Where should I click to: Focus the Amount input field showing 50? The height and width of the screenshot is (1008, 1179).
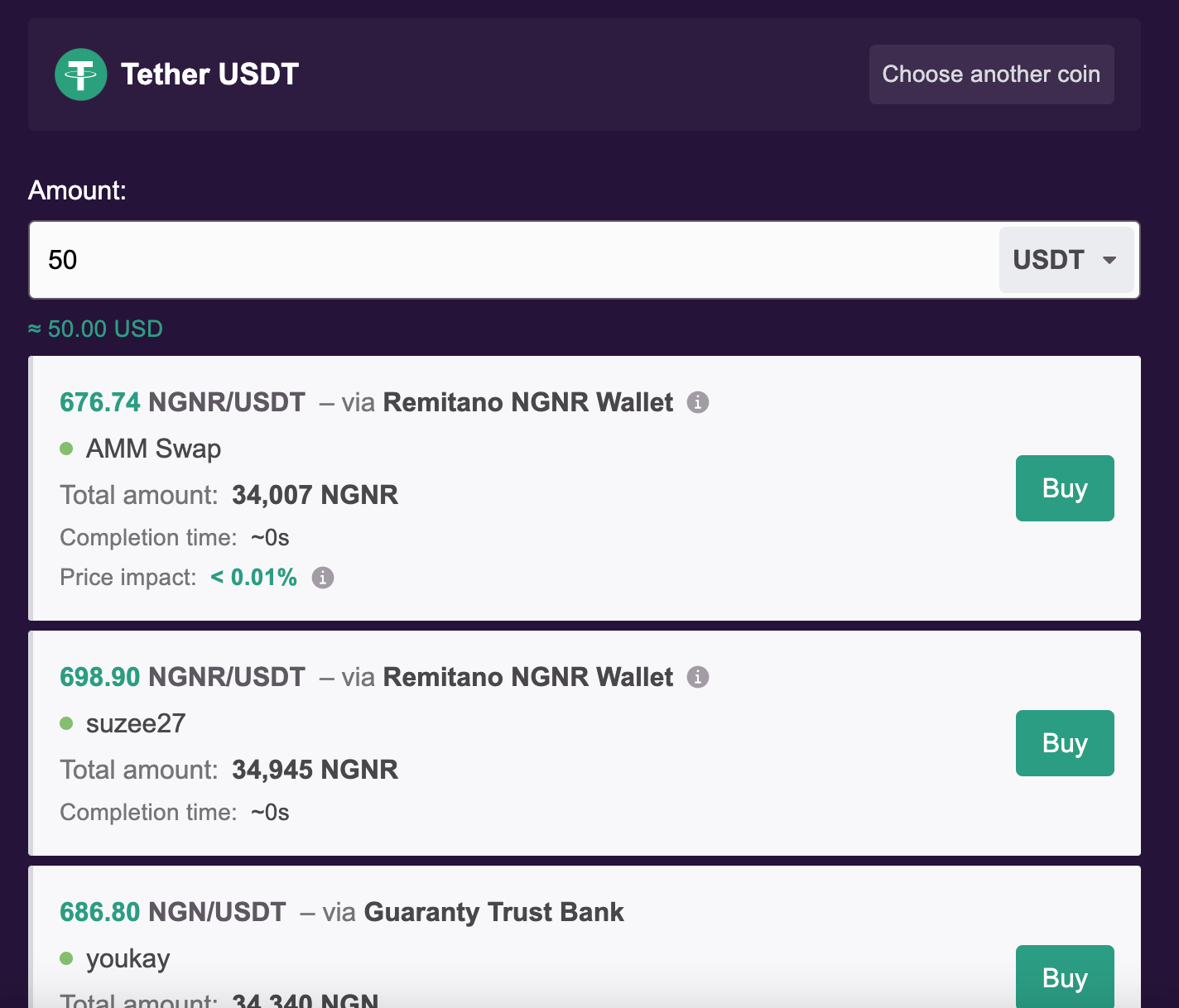point(513,260)
